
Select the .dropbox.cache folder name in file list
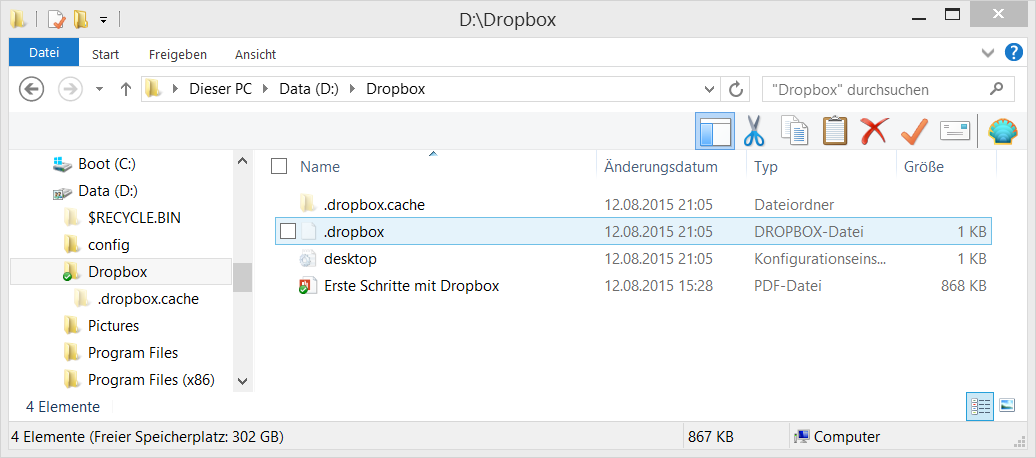pyautogui.click(x=374, y=205)
